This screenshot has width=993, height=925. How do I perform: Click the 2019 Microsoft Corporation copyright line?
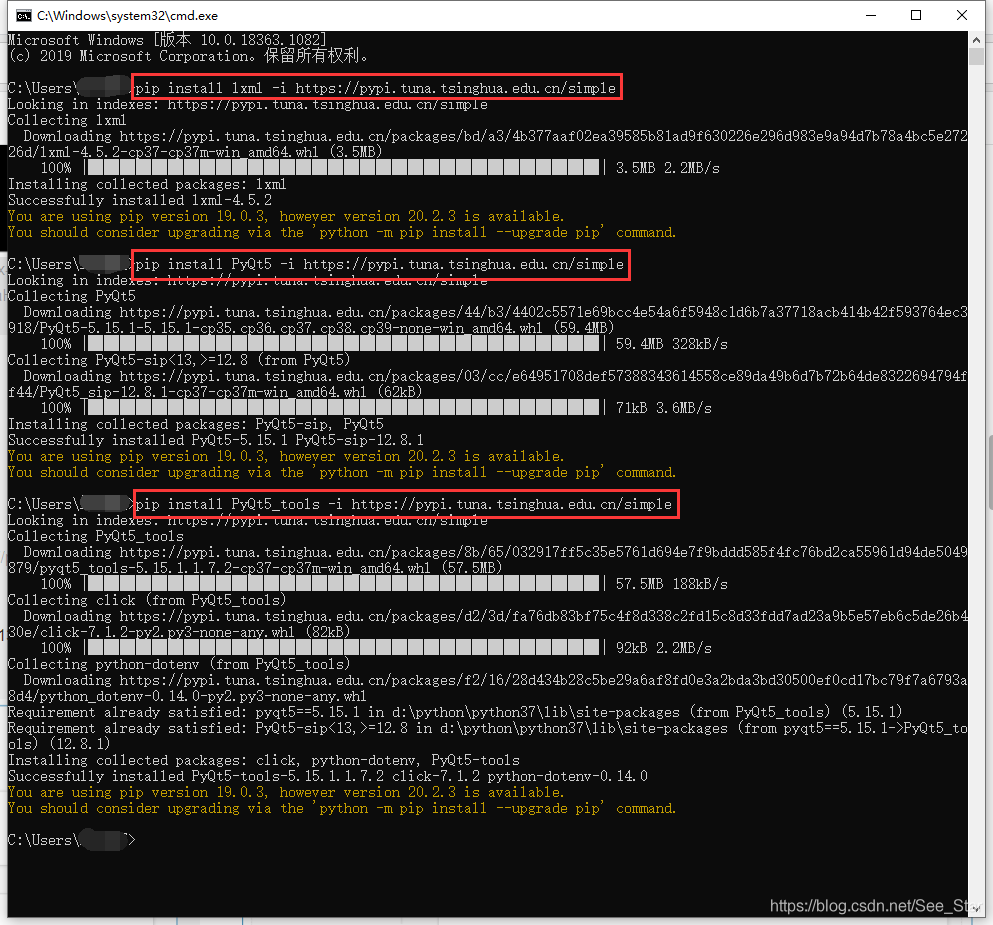pyautogui.click(x=188, y=56)
